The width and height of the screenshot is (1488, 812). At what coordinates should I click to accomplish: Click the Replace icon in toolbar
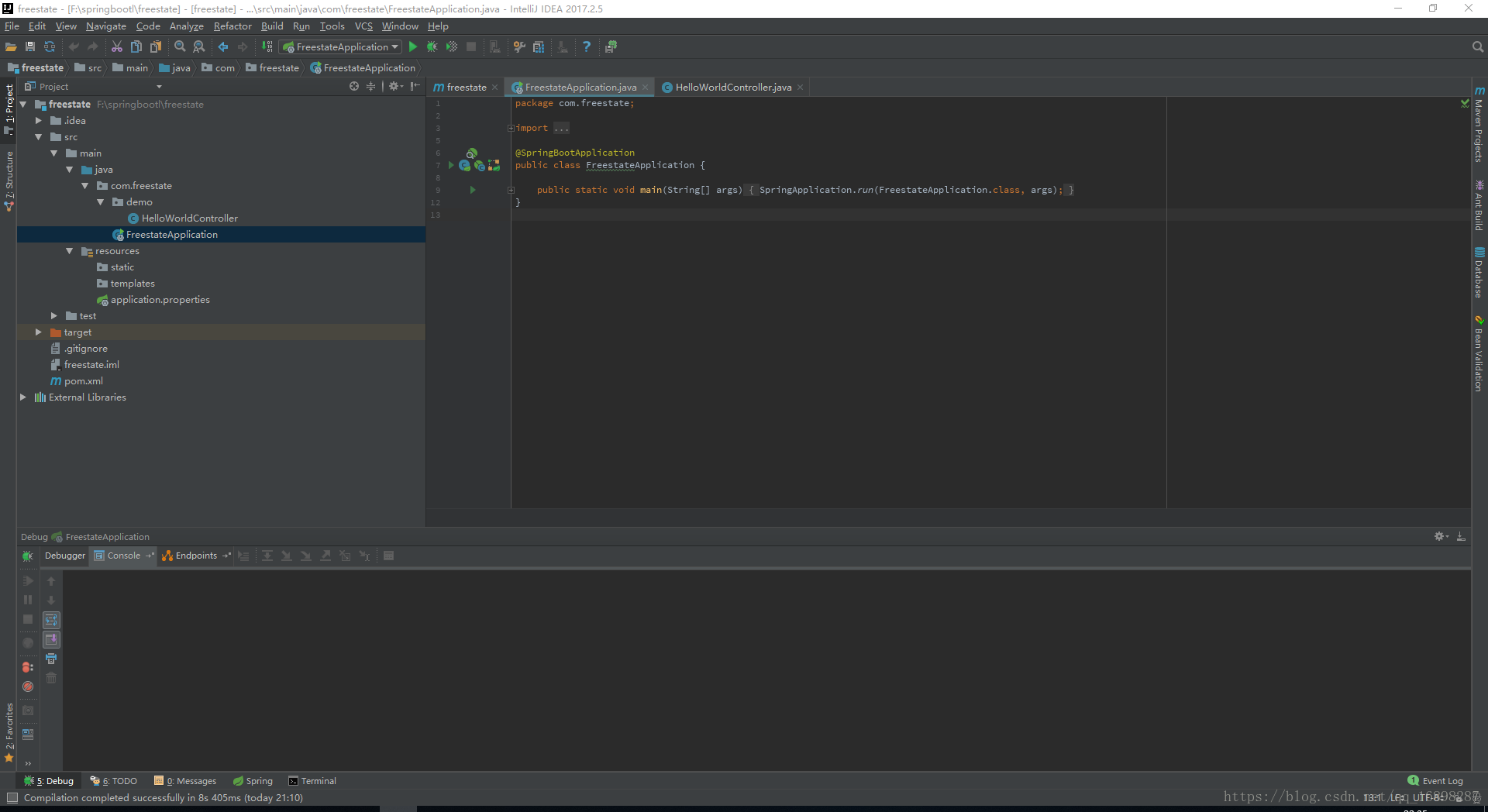coord(199,47)
